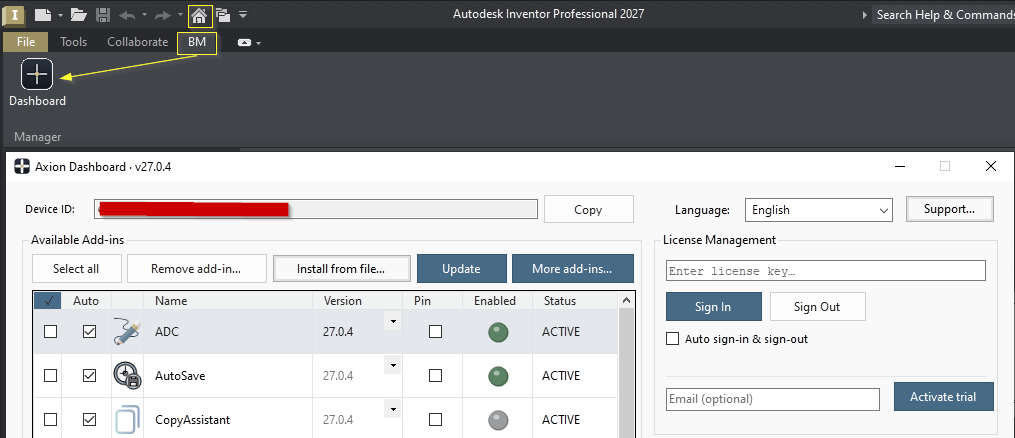Viewport: 1015px width, 438px height.
Task: Click the Save disk icon
Action: [102, 14]
